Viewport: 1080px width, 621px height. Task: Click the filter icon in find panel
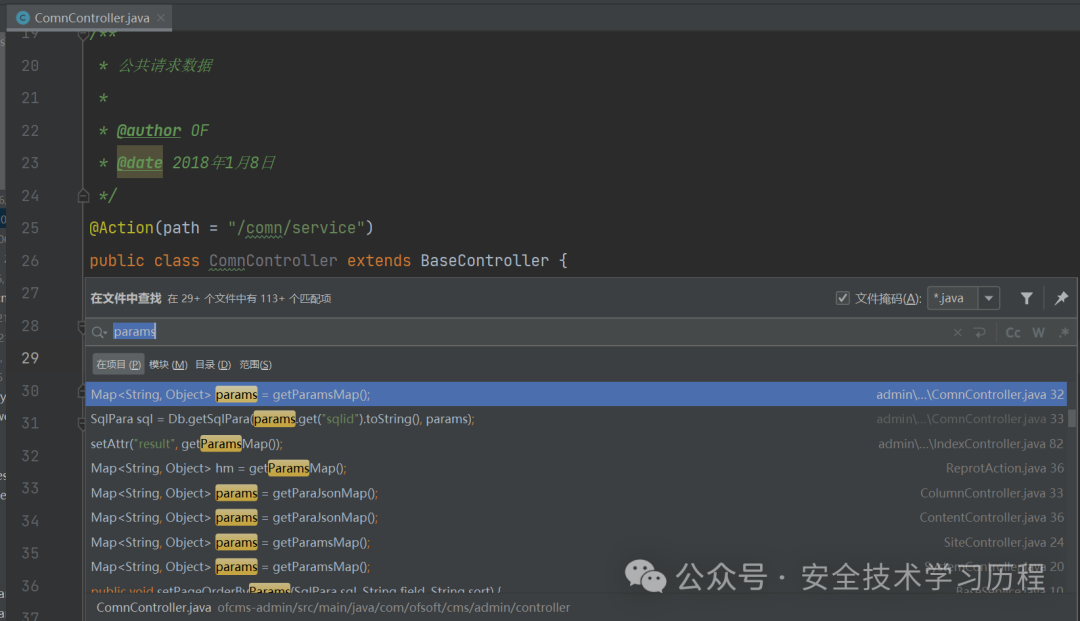click(x=1026, y=298)
